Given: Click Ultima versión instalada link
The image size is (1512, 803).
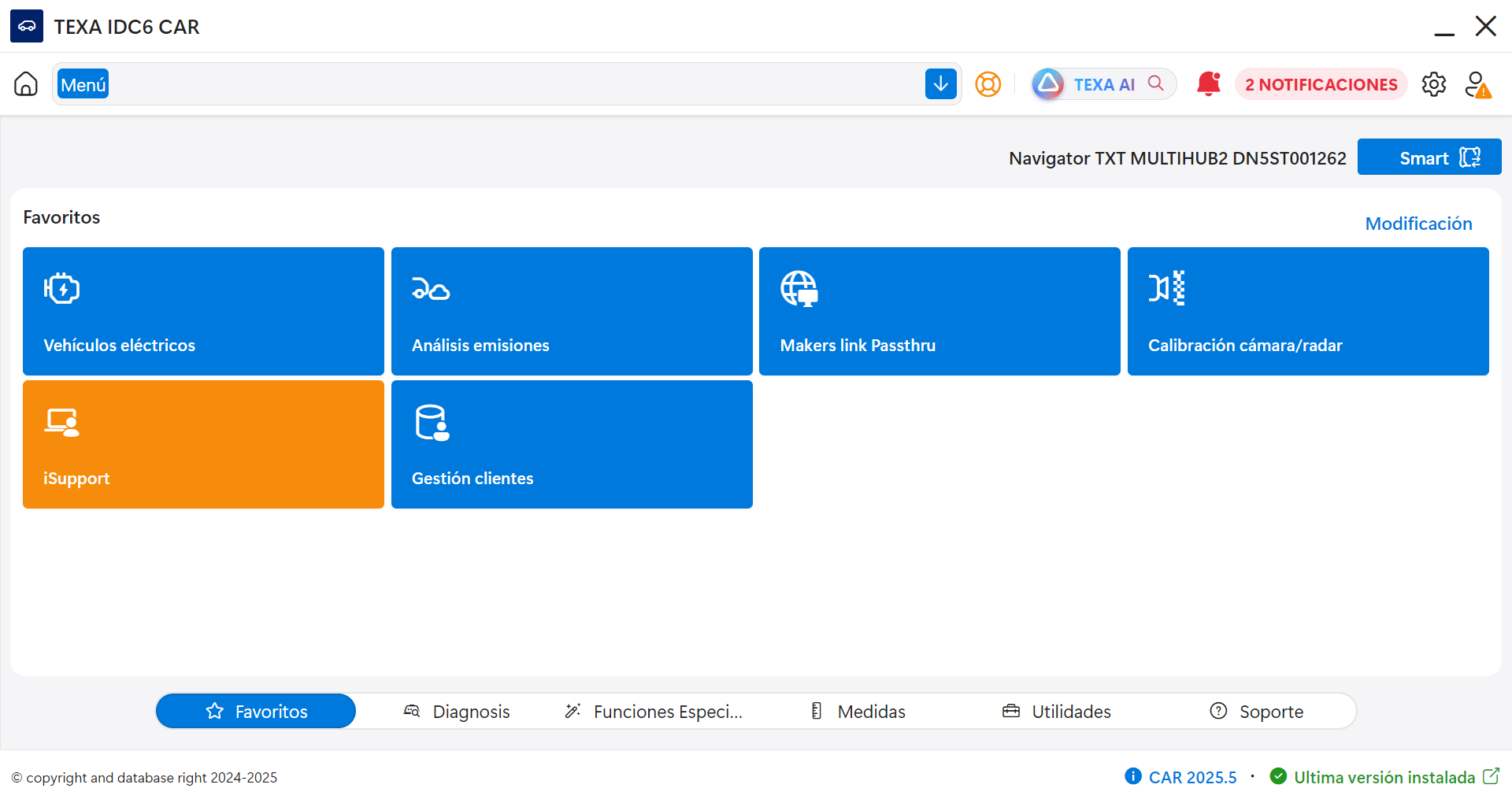Looking at the screenshot, I should (1384, 777).
